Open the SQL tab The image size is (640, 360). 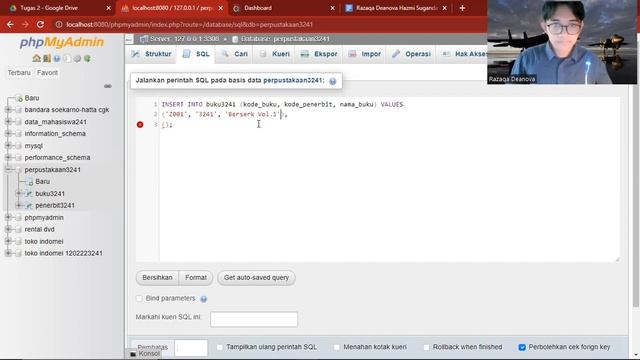pos(196,54)
